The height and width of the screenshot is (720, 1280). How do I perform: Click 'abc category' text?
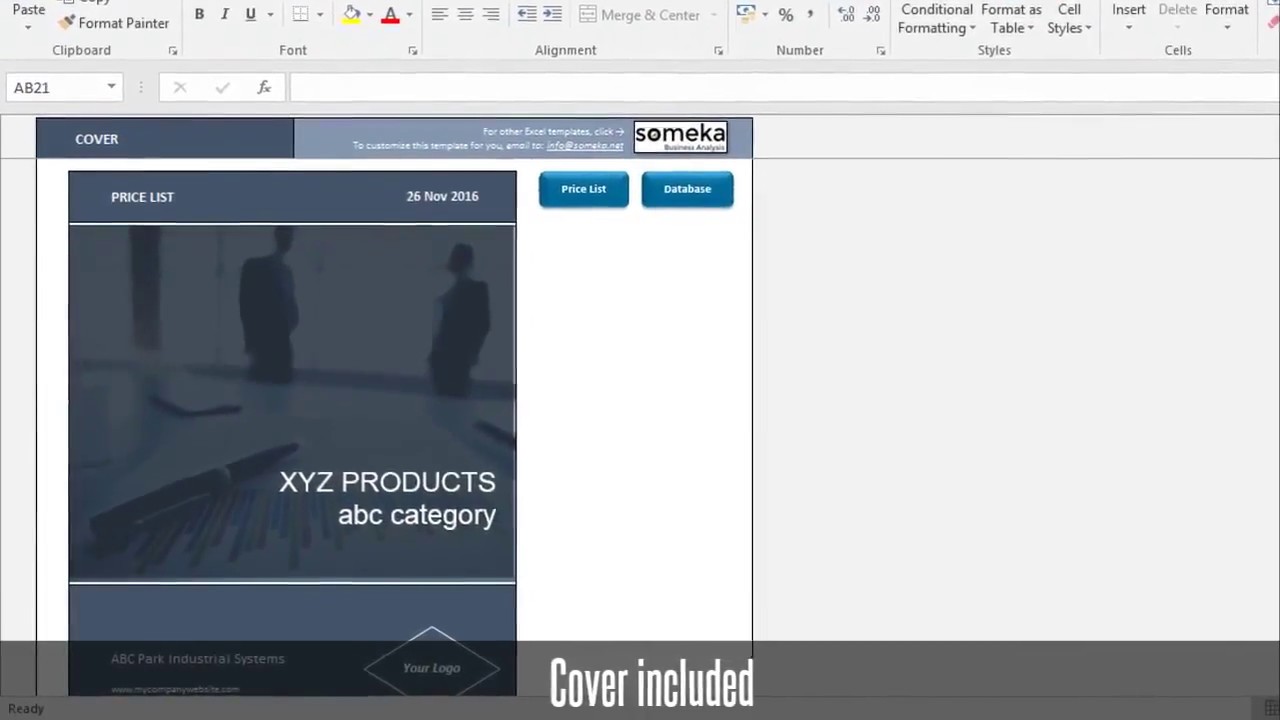click(417, 515)
